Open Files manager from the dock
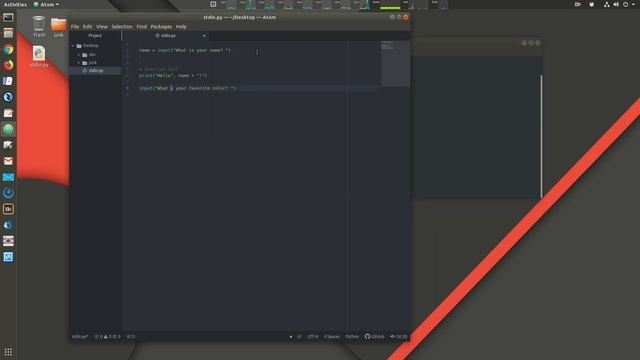 pyautogui.click(x=8, y=33)
